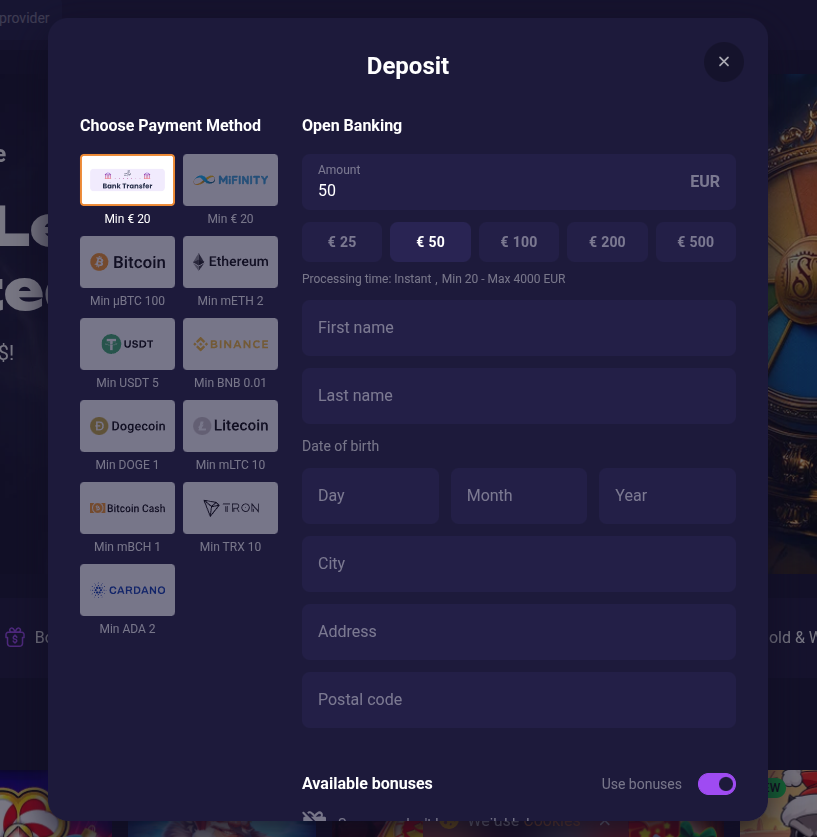Choose the € 500 preset amount
The width and height of the screenshot is (817, 837).
pyautogui.click(x=695, y=242)
